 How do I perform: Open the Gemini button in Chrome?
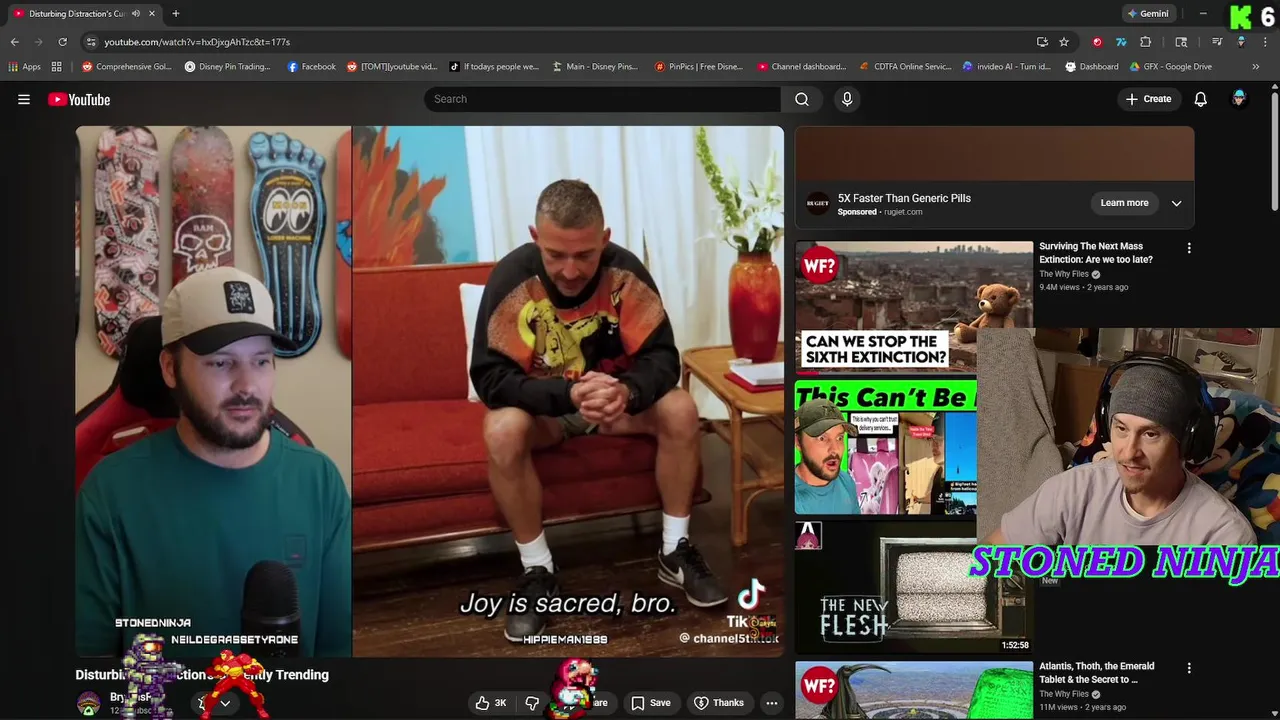1148,14
